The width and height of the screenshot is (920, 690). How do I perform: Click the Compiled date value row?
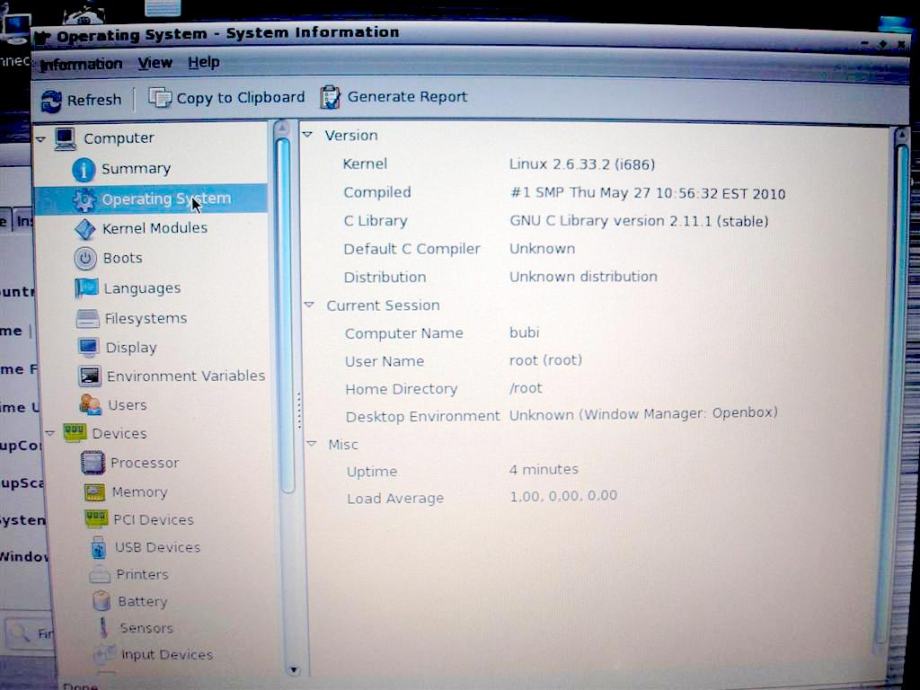tap(648, 193)
